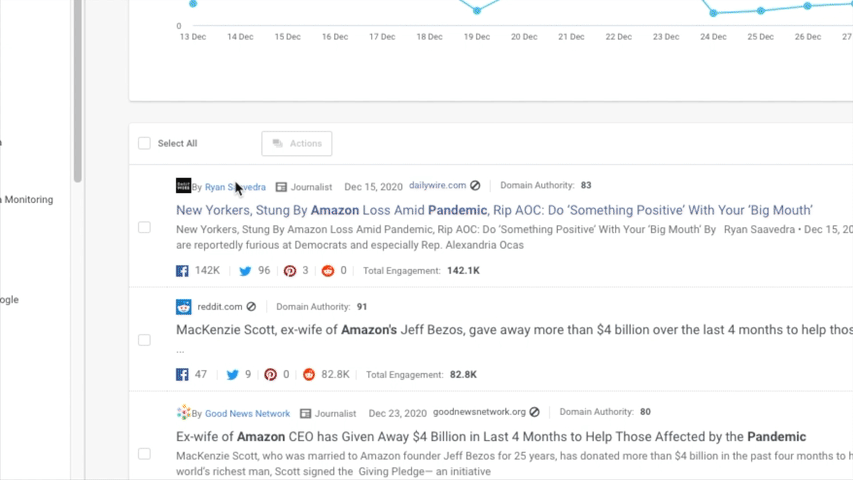Open Ryan Saavedra author link
The height and width of the screenshot is (480, 853).
pos(235,187)
